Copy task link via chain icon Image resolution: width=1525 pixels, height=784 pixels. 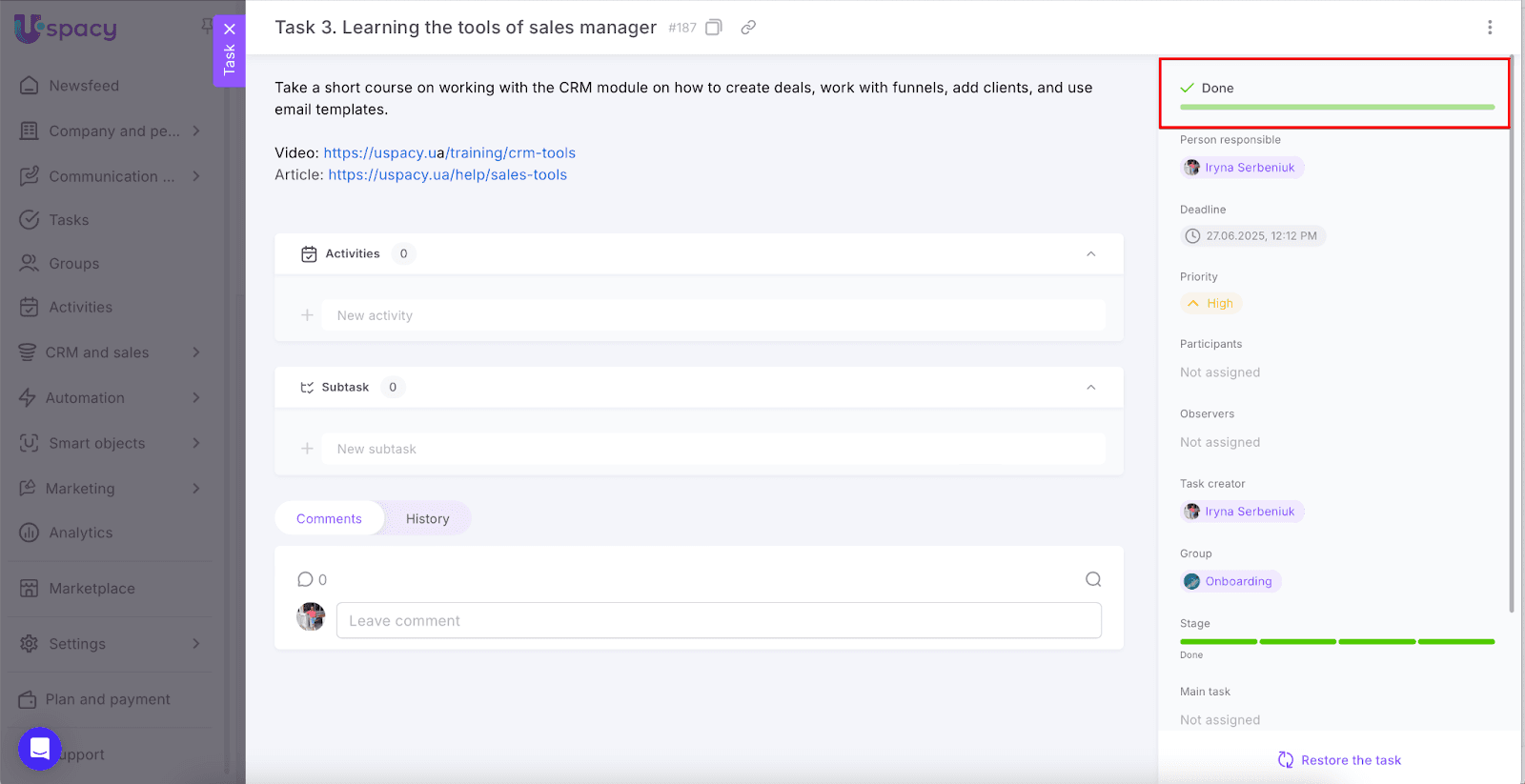tap(748, 28)
